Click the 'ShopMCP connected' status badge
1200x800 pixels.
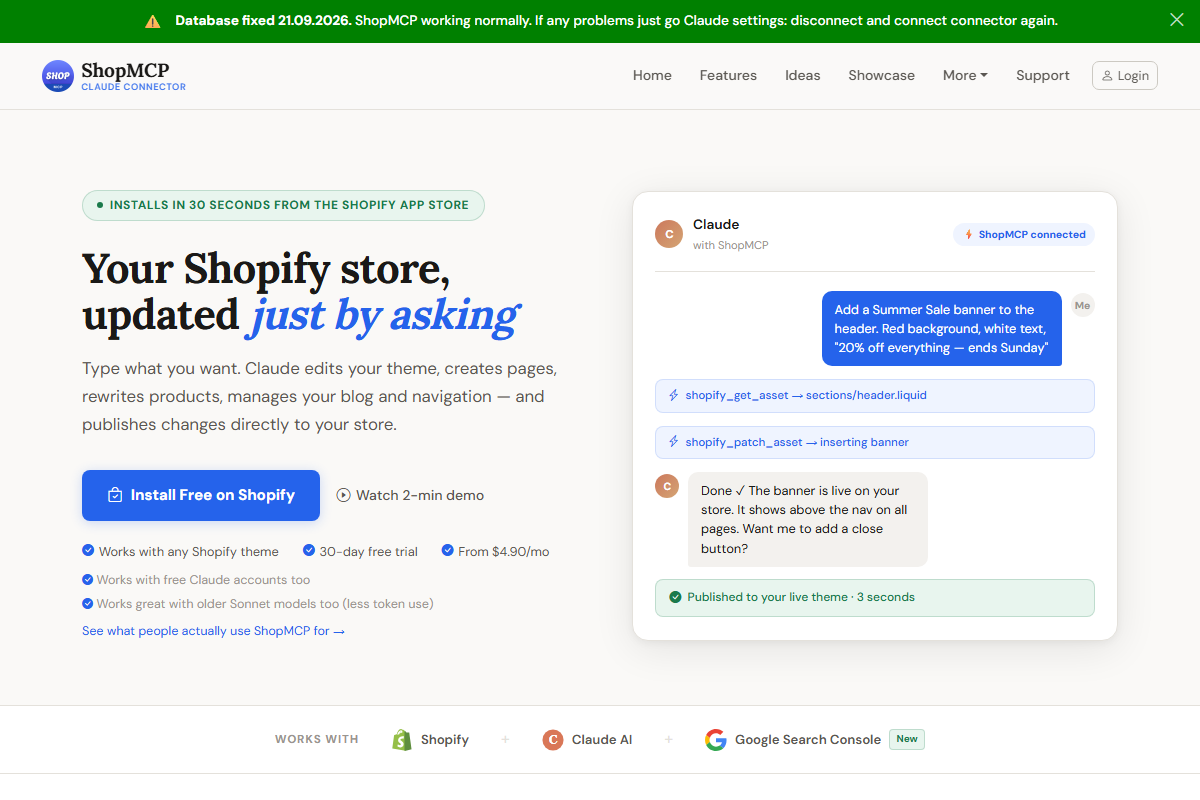(1024, 235)
